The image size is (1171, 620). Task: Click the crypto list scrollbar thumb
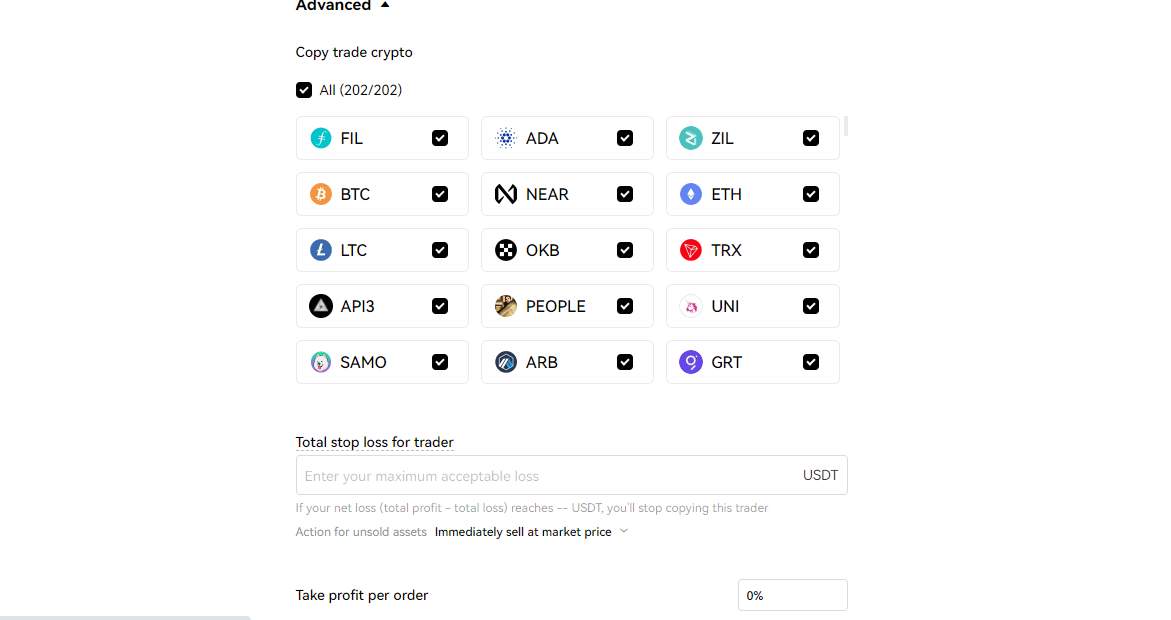(x=845, y=126)
